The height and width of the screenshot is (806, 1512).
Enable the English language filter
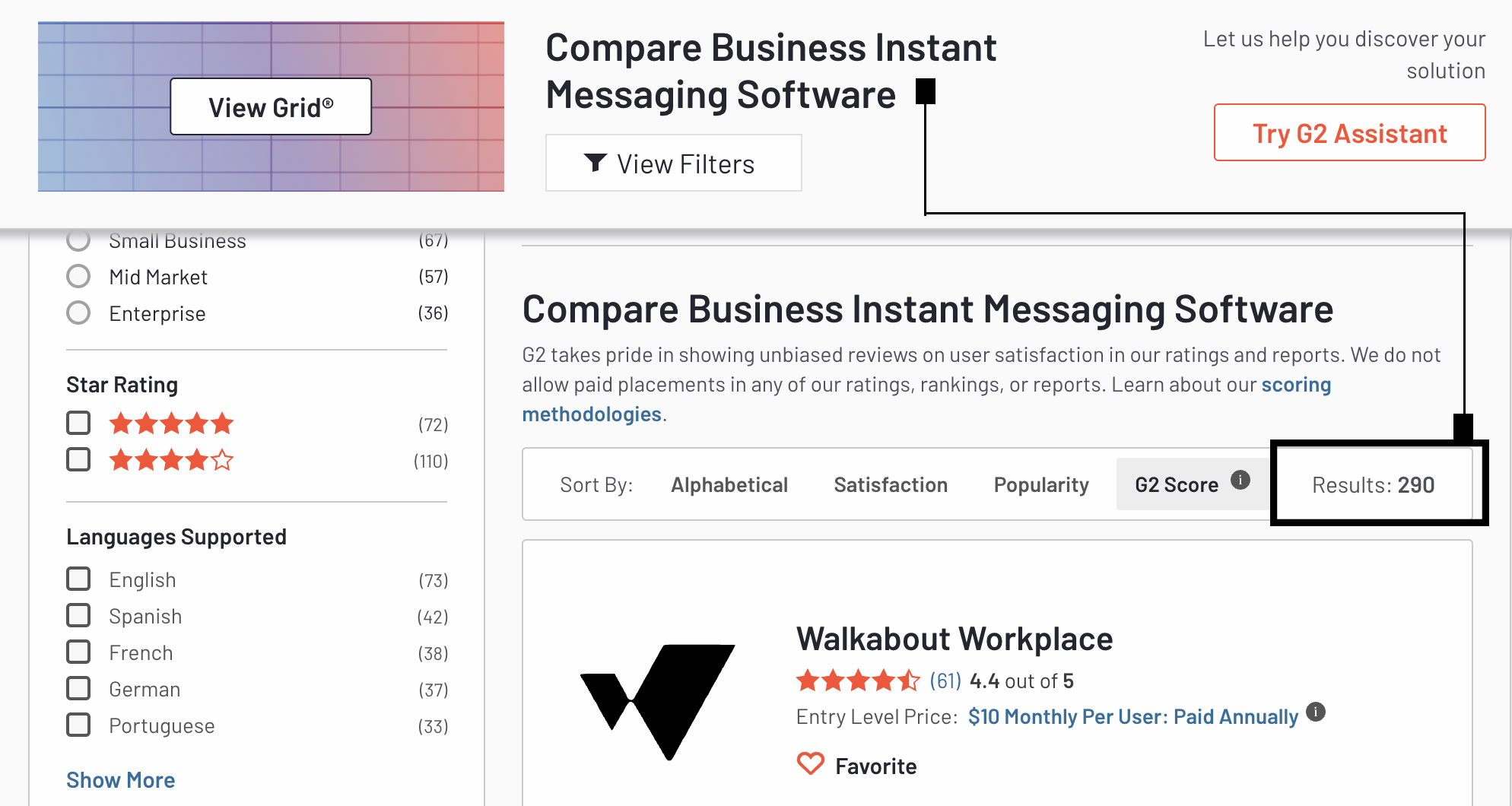pos(78,579)
